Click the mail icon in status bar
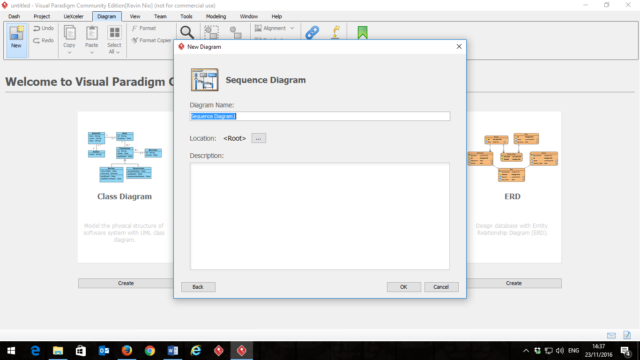 click(611, 336)
